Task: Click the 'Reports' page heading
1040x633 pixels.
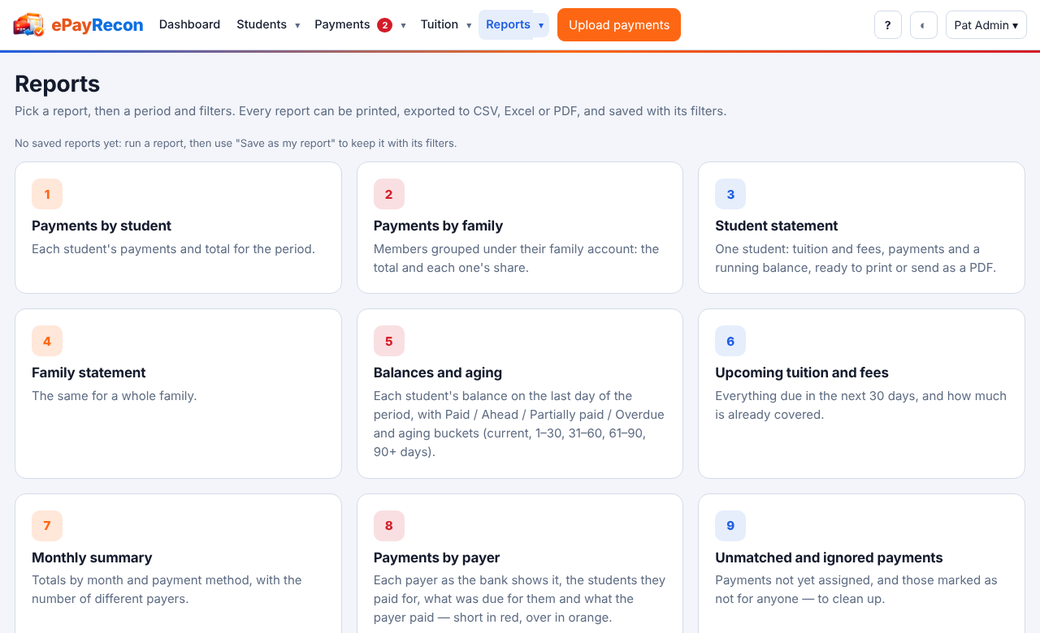Action: click(x=57, y=84)
